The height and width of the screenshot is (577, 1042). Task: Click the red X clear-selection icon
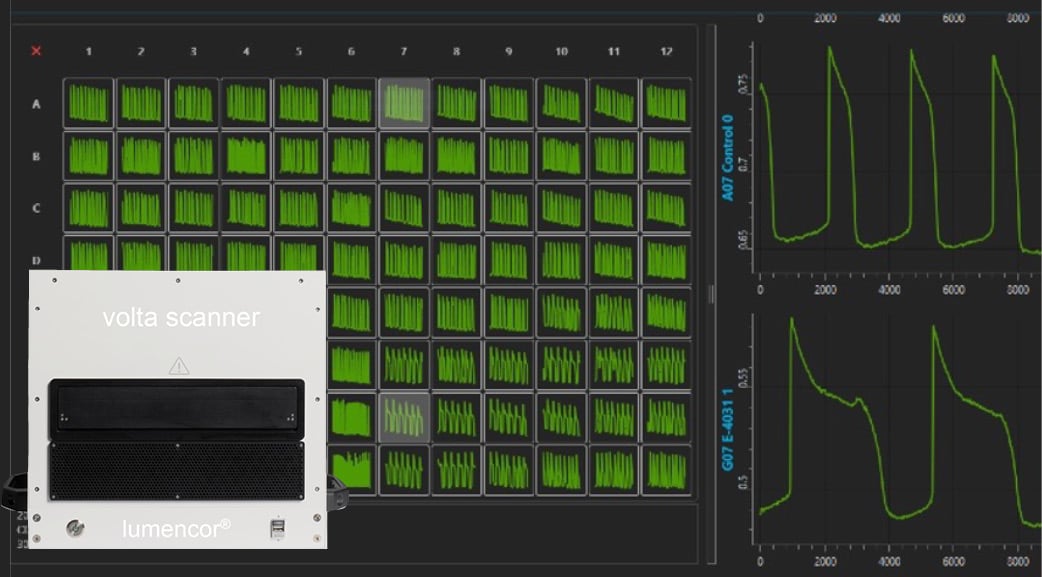coord(37,51)
